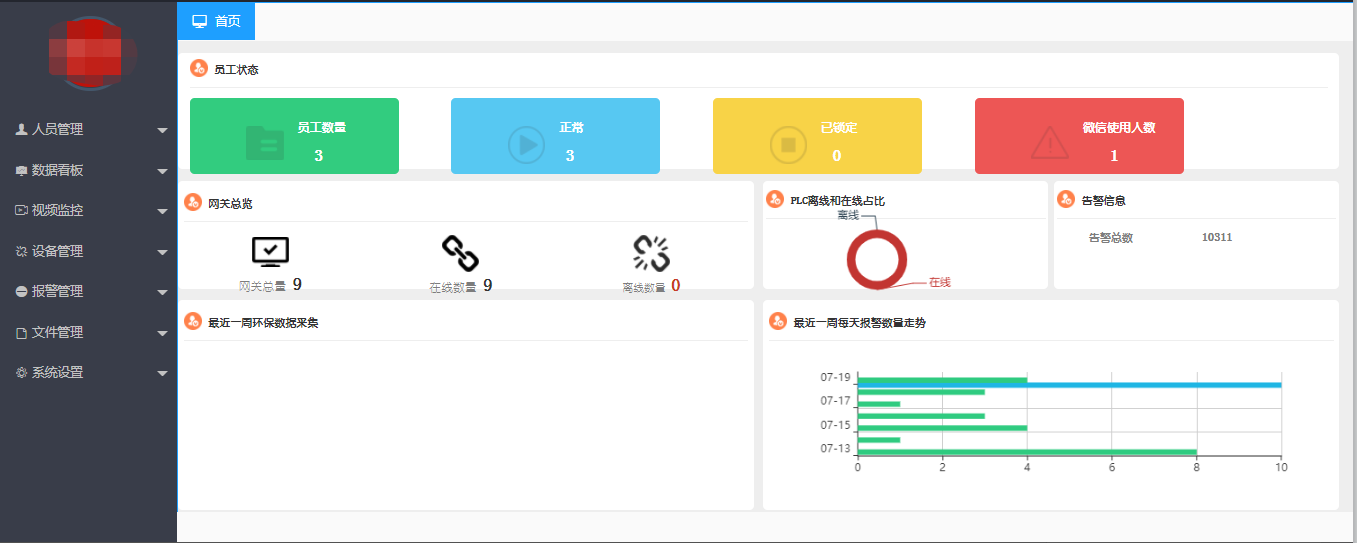The height and width of the screenshot is (543, 1357).
Task: Expand the 视频监控 menu arrow
Action: 162,211
